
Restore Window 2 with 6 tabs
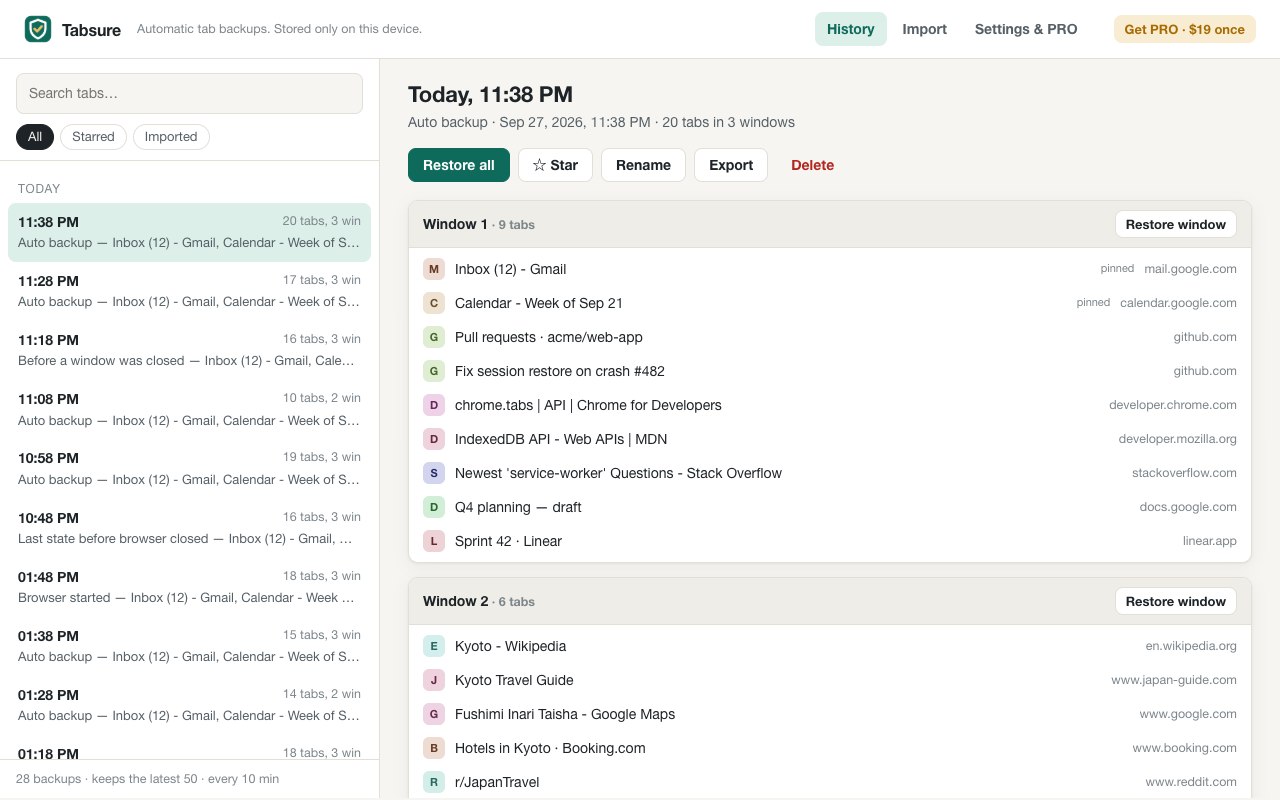pos(1176,601)
